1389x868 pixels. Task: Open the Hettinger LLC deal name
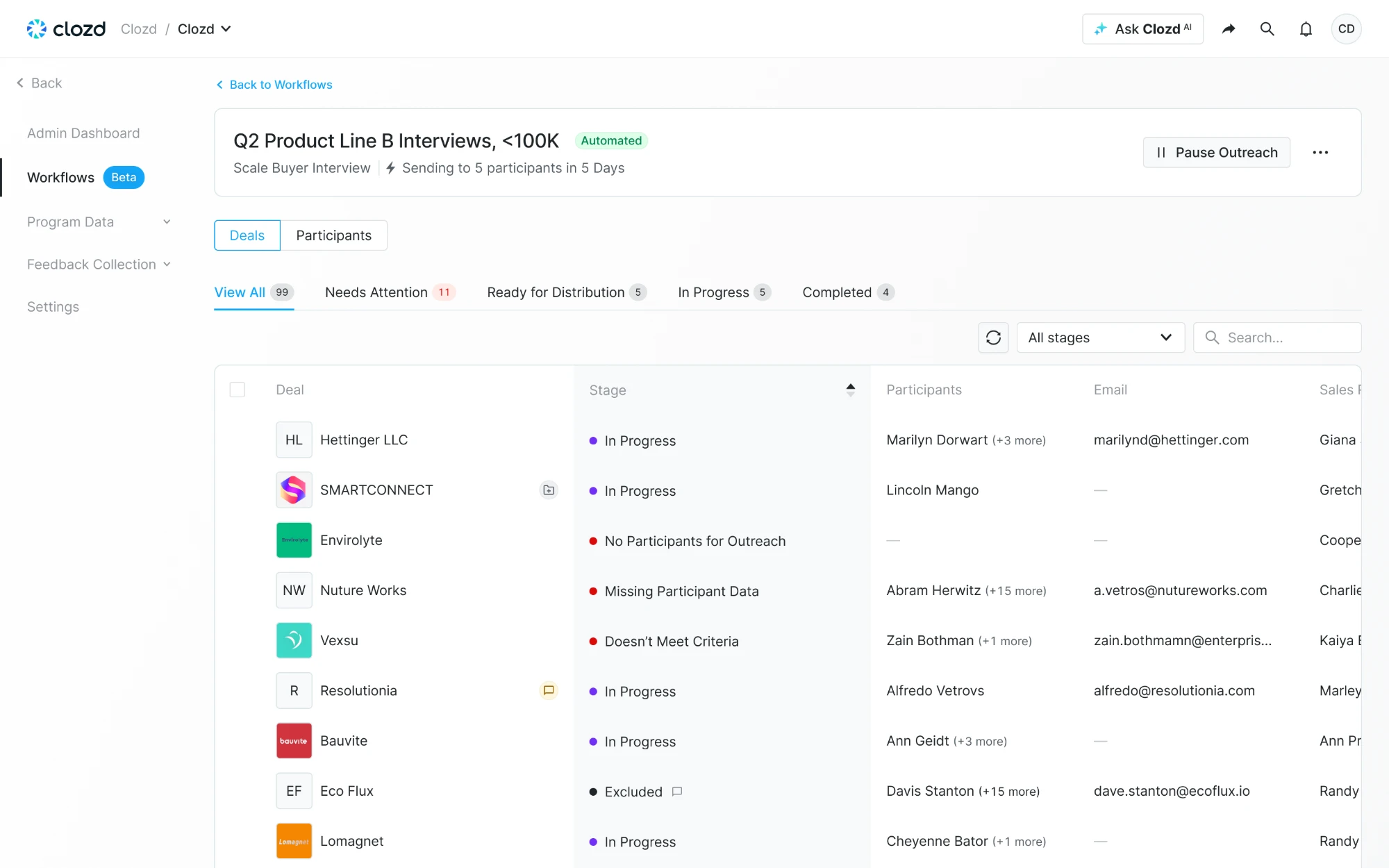[364, 440]
